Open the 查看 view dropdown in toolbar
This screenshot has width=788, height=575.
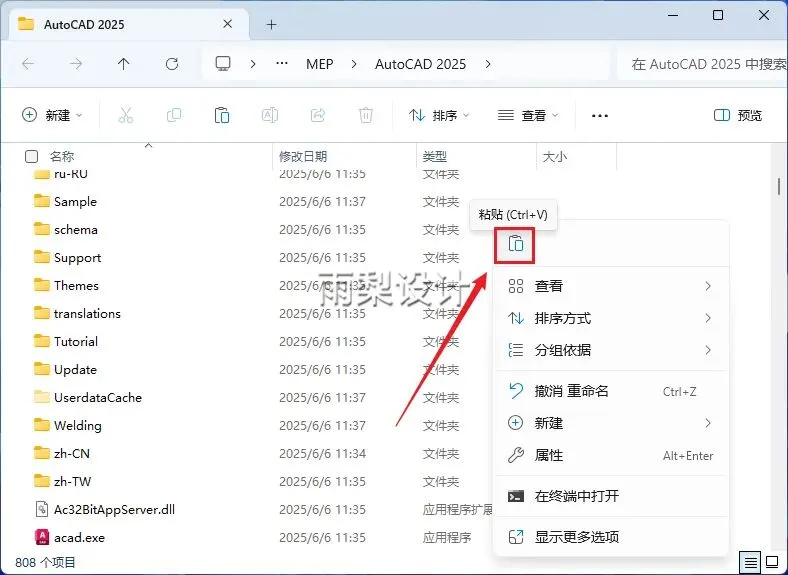pyautogui.click(x=528, y=116)
